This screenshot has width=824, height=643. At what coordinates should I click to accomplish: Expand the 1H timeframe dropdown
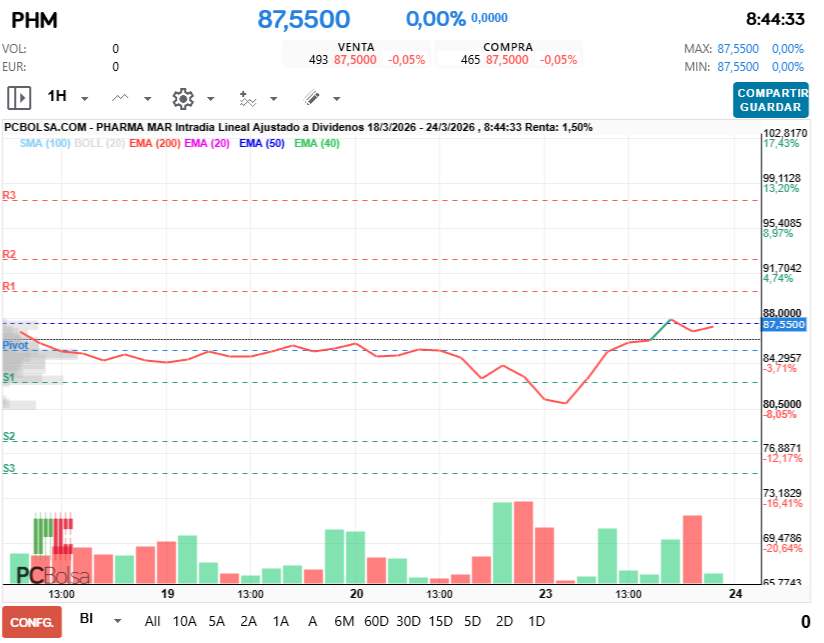pyautogui.click(x=85, y=99)
